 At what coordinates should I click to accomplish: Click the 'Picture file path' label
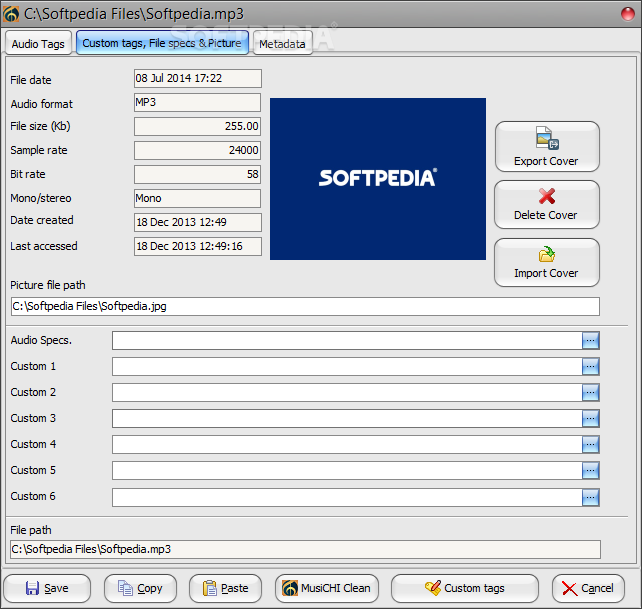click(48, 285)
